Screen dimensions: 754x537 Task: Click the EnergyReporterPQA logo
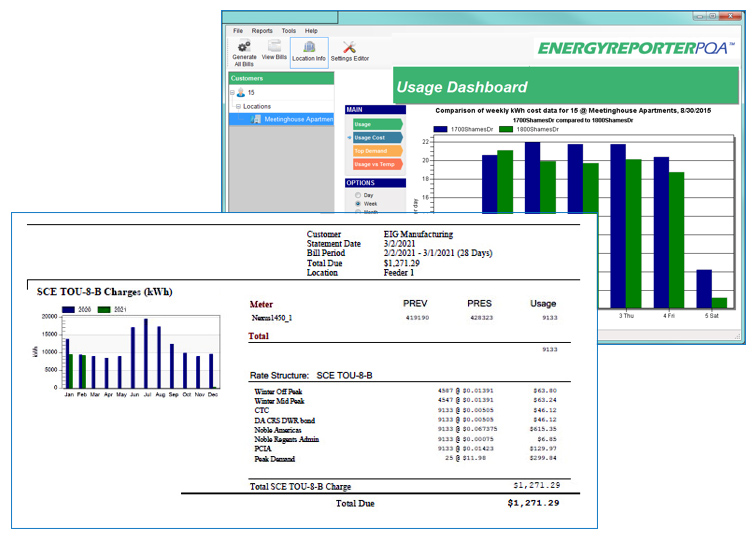636,48
